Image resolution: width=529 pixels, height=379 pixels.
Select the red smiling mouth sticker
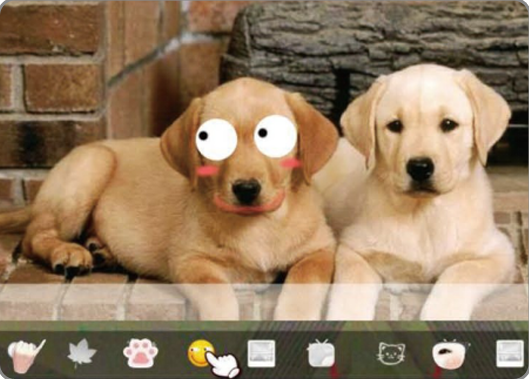pos(249,204)
